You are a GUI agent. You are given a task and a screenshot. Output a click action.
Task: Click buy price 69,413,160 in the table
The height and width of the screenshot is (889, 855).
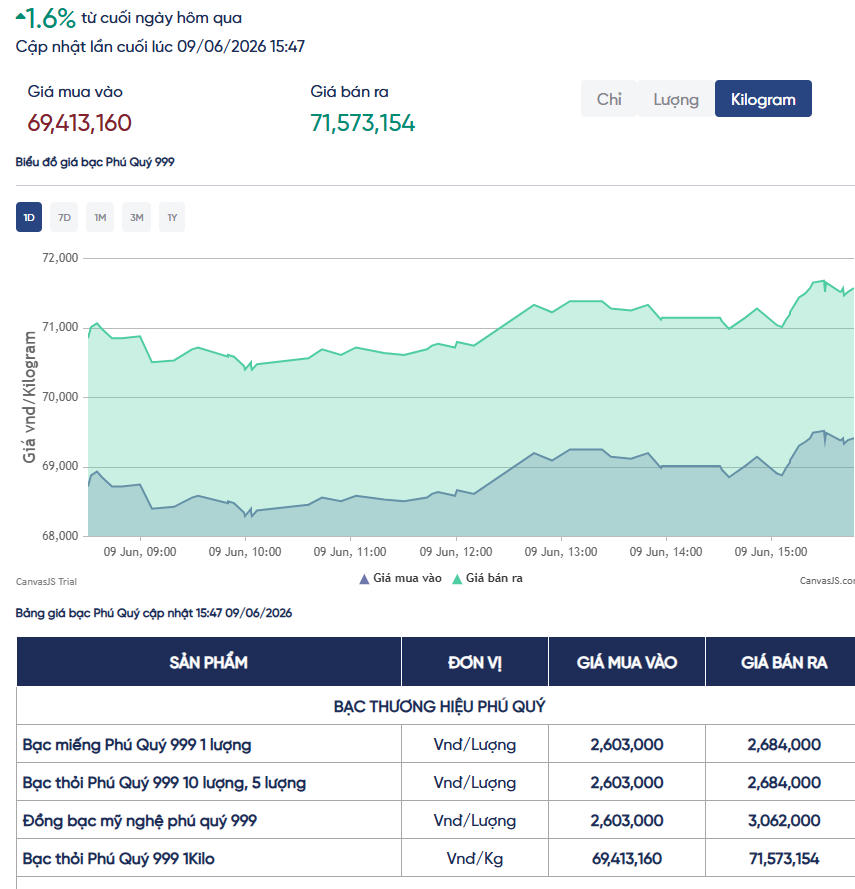click(627, 858)
